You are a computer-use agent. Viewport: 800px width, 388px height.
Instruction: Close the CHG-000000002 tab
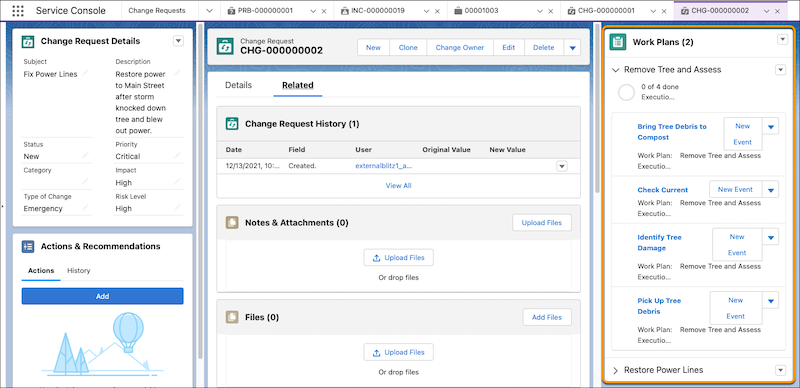pos(777,11)
